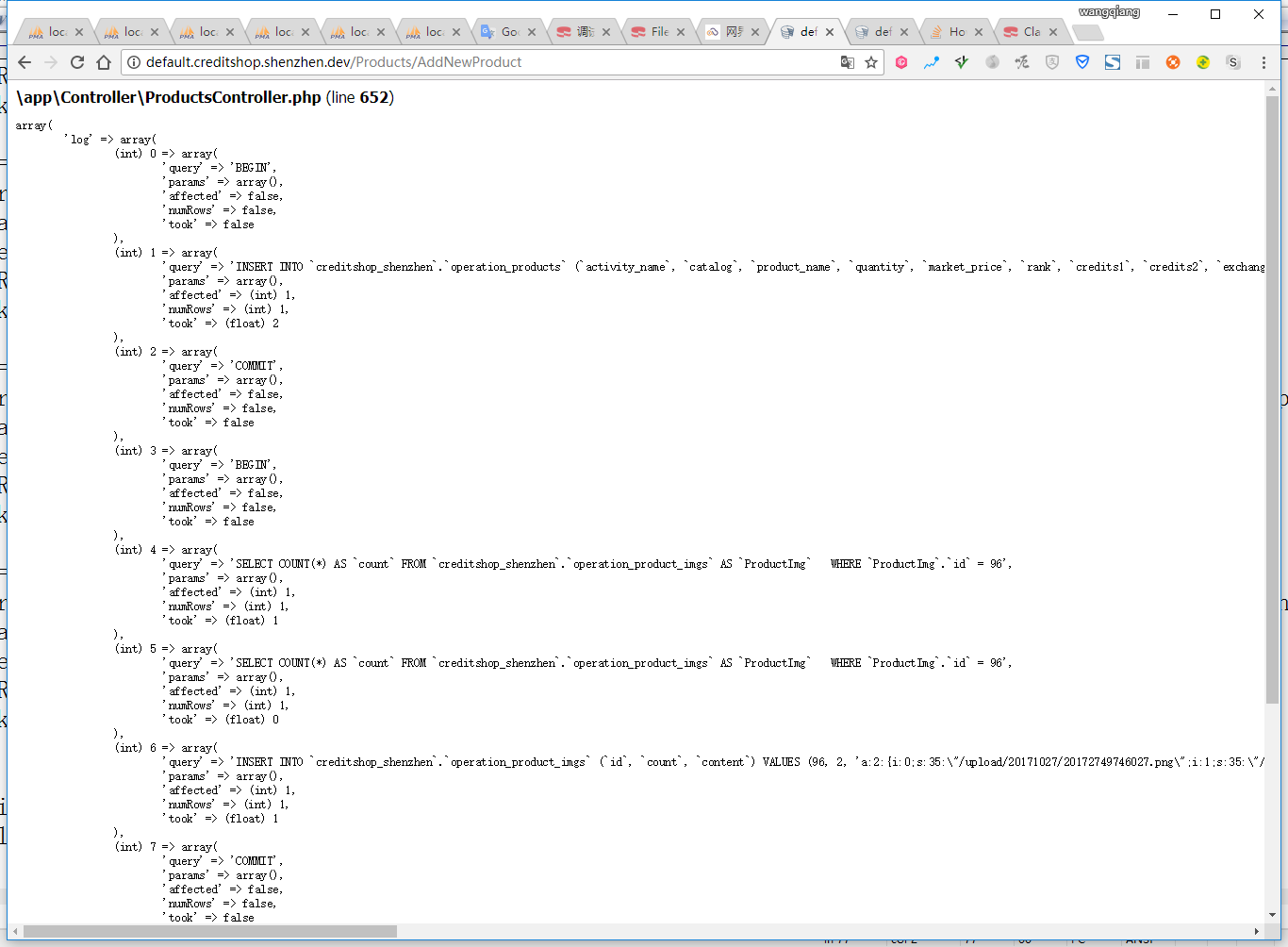Open the grey page-layout extension
This screenshot has width=1288, height=947.
(x=1143, y=62)
